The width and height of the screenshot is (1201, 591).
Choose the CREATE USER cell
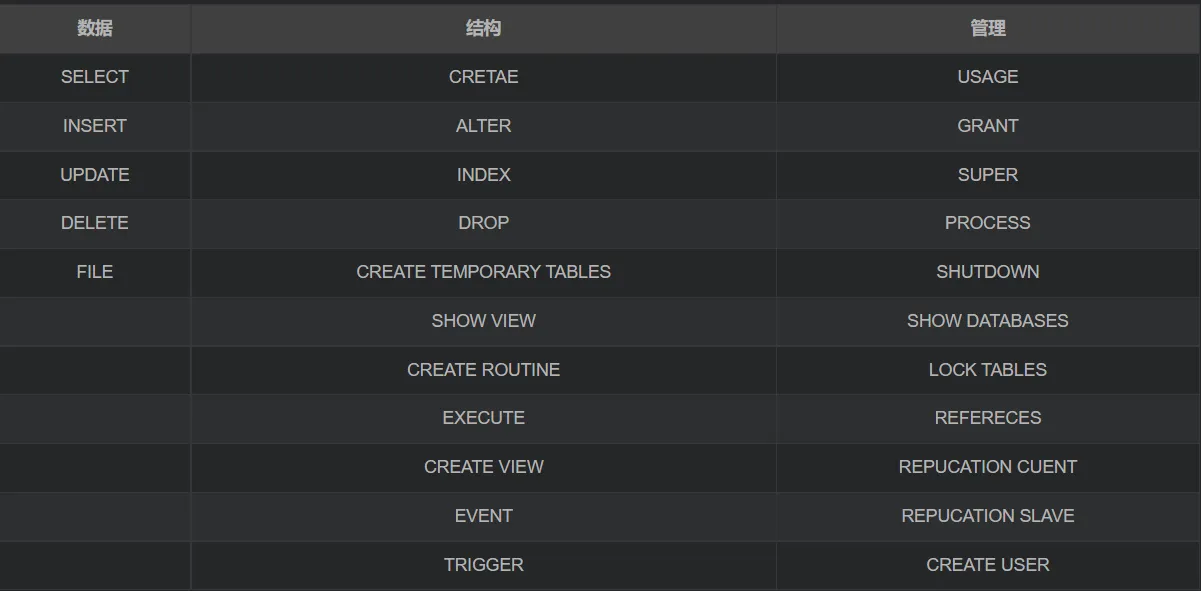(x=987, y=565)
